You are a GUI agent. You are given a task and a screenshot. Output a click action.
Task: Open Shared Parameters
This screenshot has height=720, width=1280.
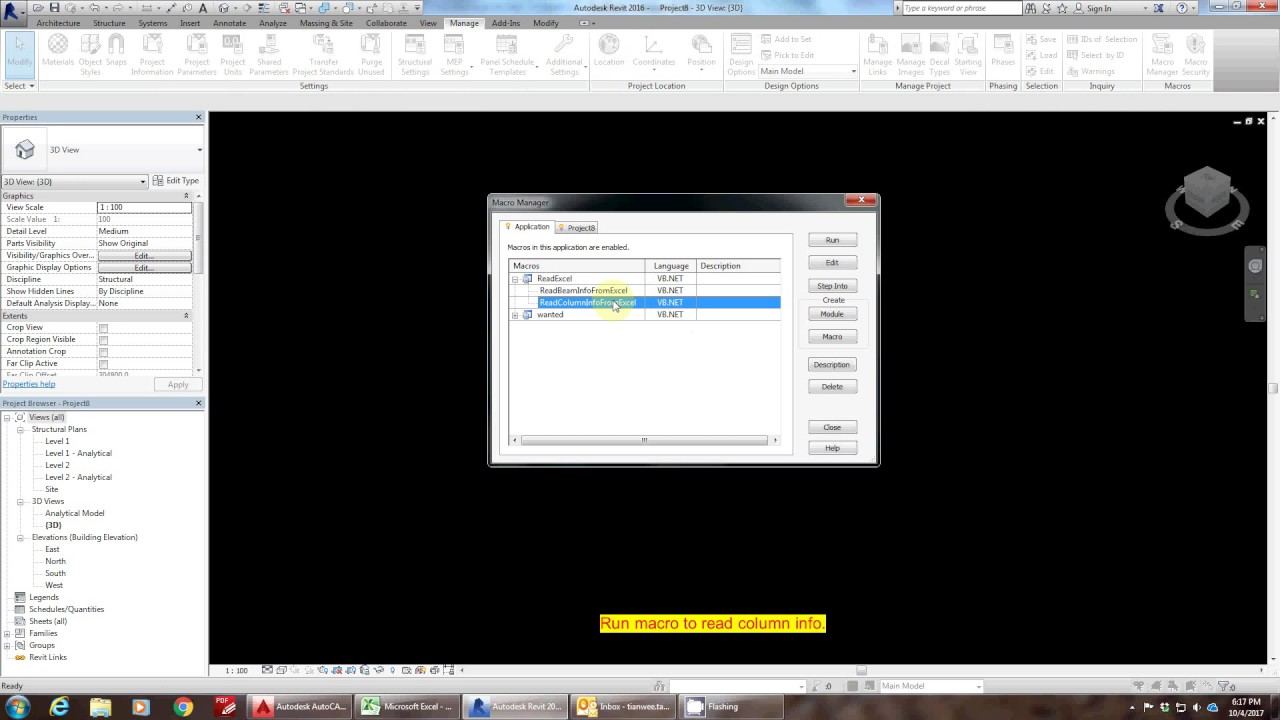(x=268, y=53)
